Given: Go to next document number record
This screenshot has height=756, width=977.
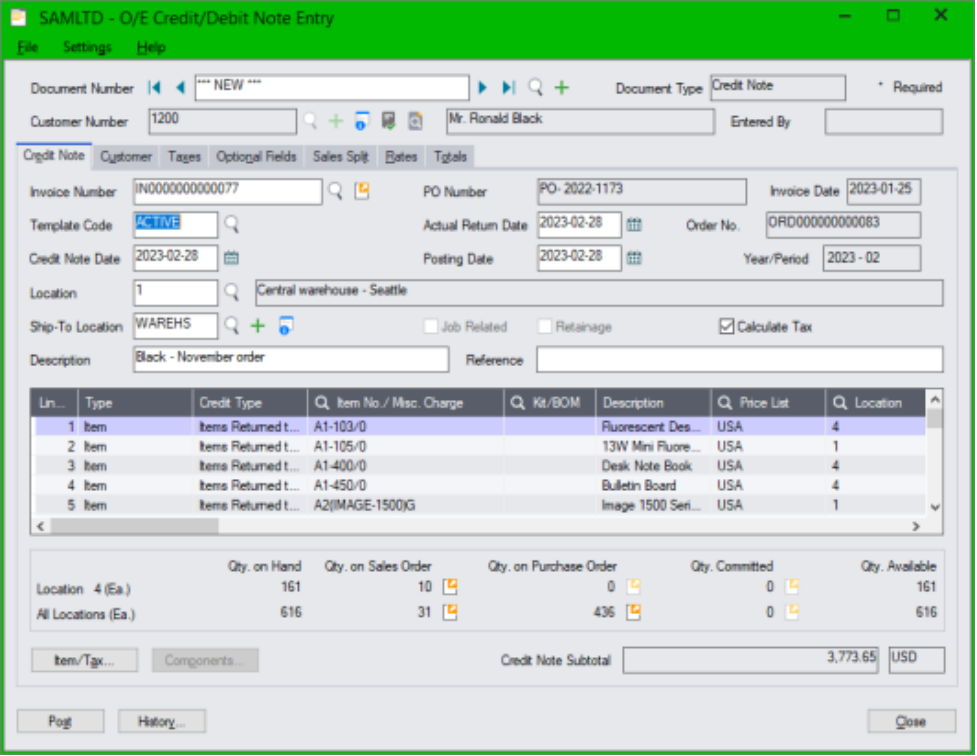Looking at the screenshot, I should [x=482, y=88].
